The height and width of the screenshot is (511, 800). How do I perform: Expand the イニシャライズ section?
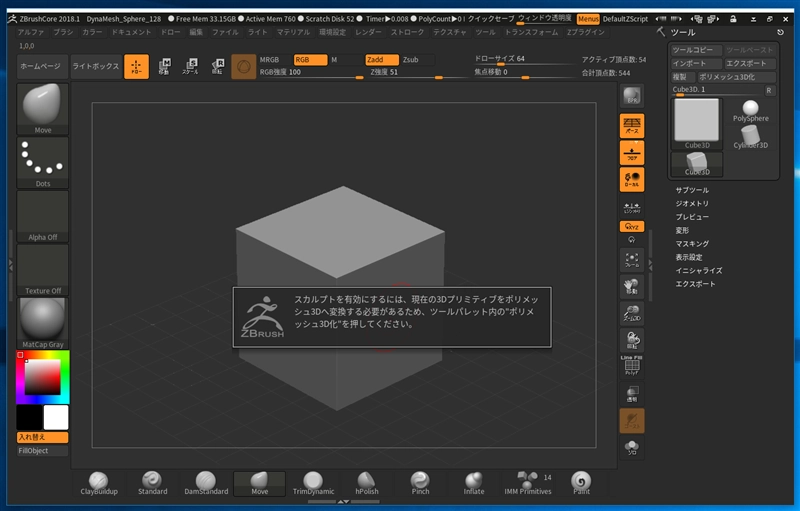tap(698, 270)
